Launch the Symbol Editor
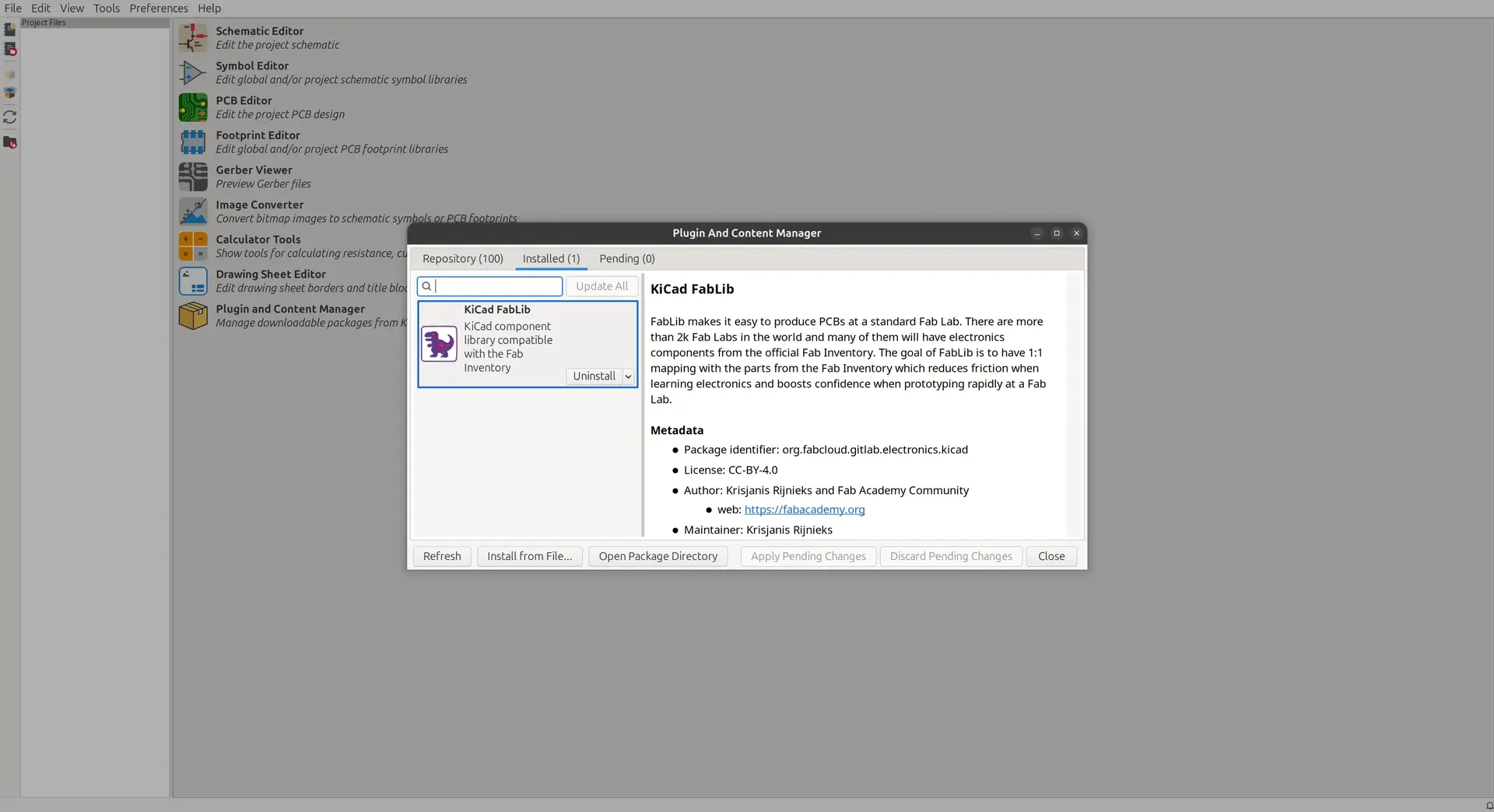The width and height of the screenshot is (1494, 812). coord(193,73)
